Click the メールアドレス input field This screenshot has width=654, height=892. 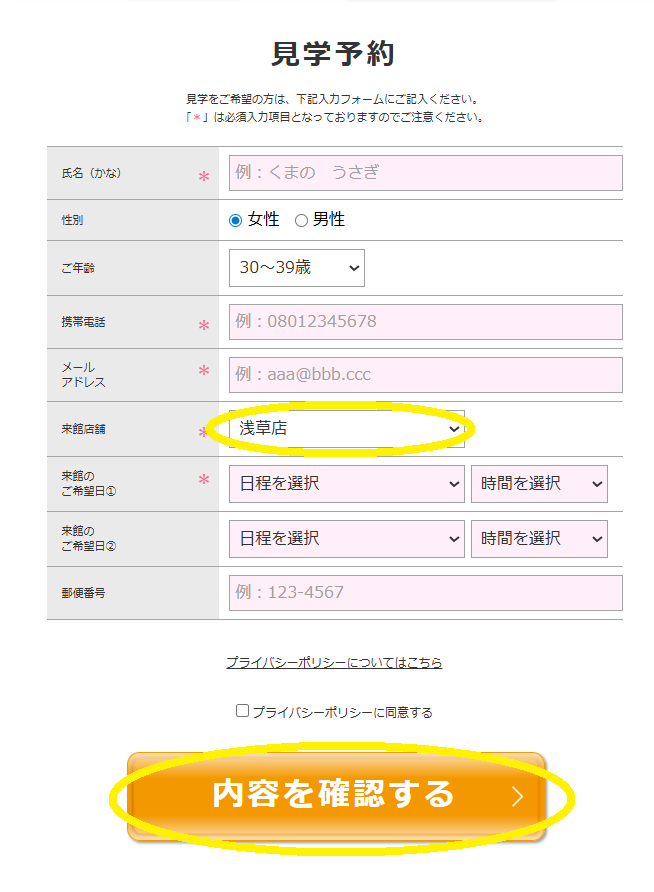pos(426,375)
